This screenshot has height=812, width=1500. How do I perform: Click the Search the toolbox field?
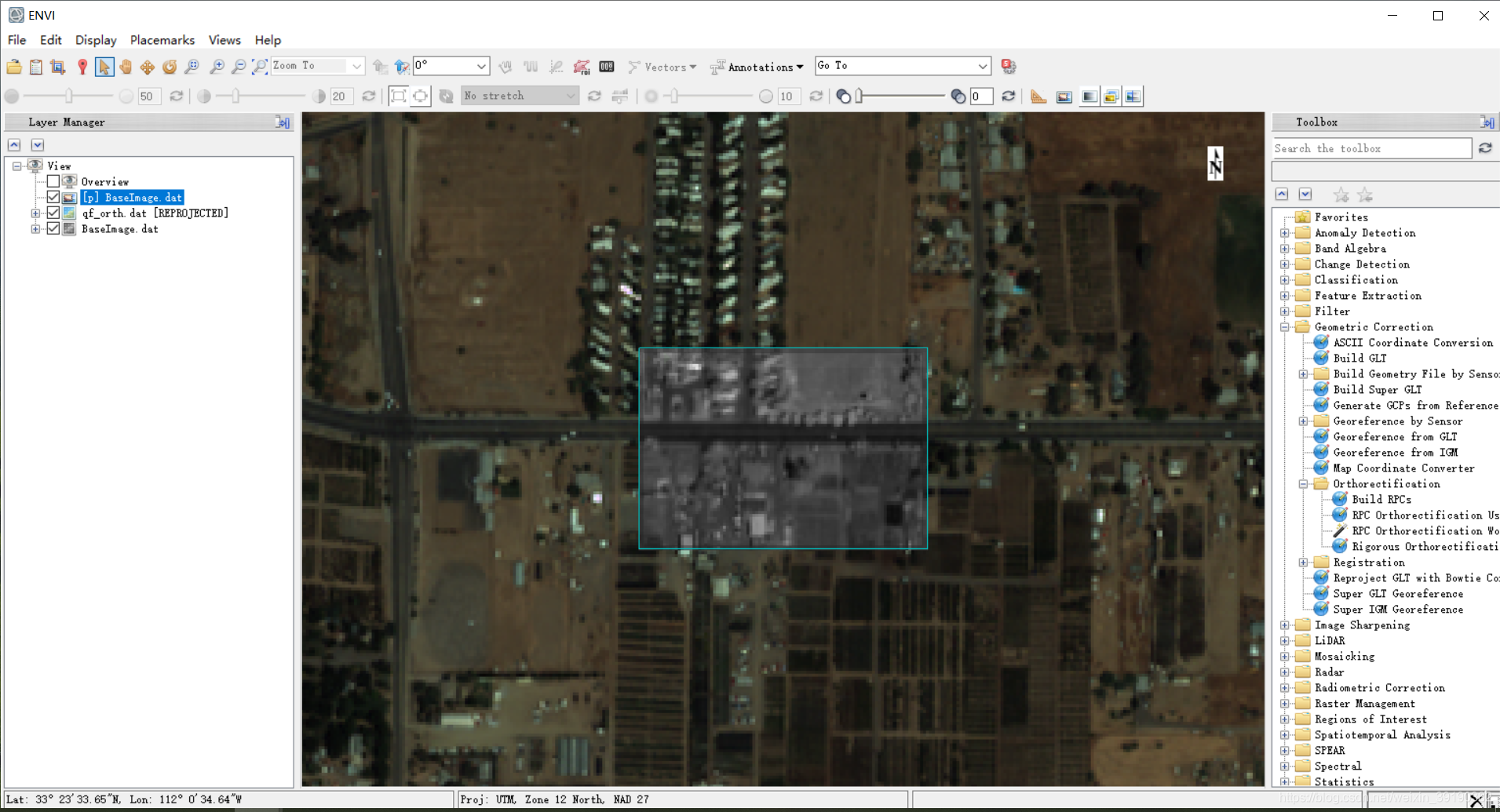click(1371, 148)
